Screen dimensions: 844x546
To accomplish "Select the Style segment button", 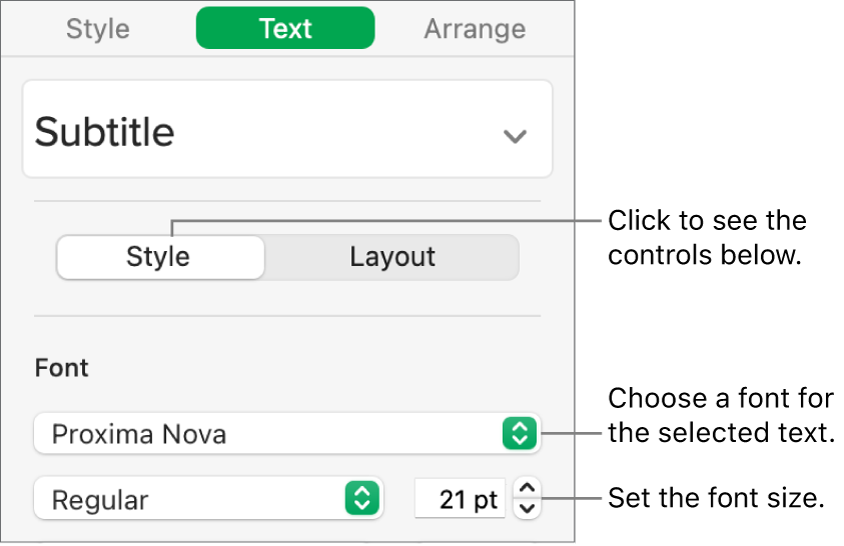I will pos(160,257).
